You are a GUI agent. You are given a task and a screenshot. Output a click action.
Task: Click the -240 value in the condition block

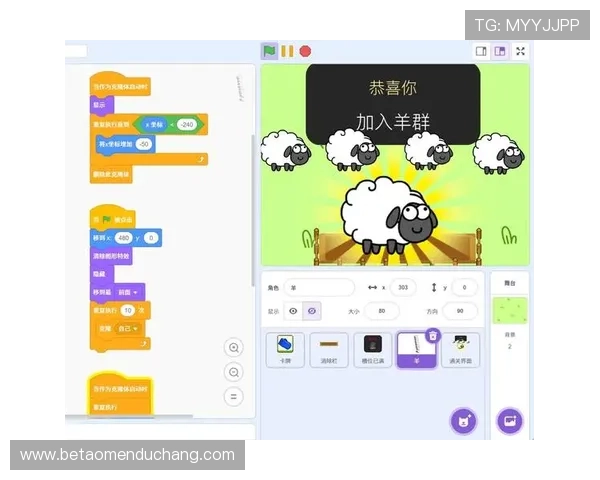187,124
